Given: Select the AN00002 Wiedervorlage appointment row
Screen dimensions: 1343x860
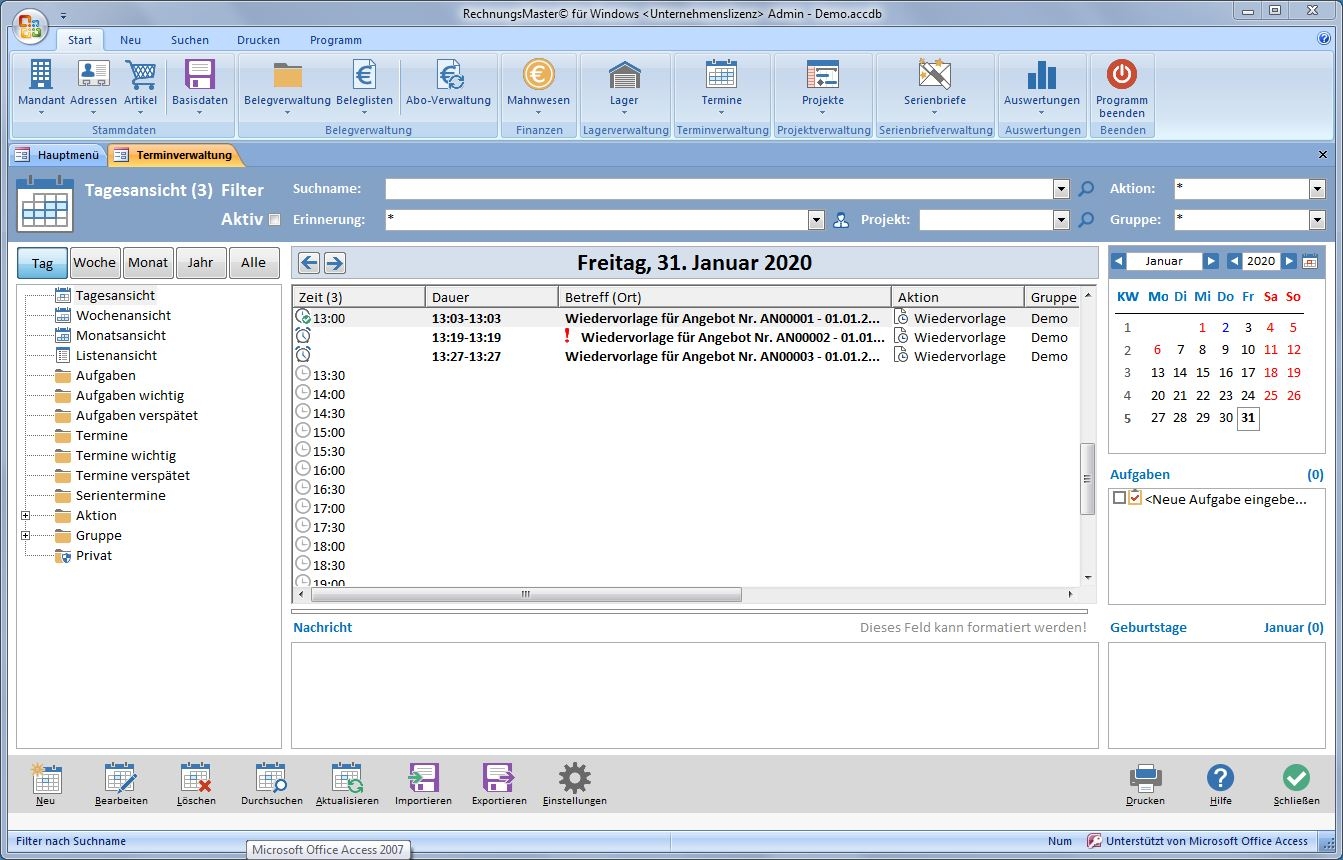Looking at the screenshot, I should [x=685, y=337].
